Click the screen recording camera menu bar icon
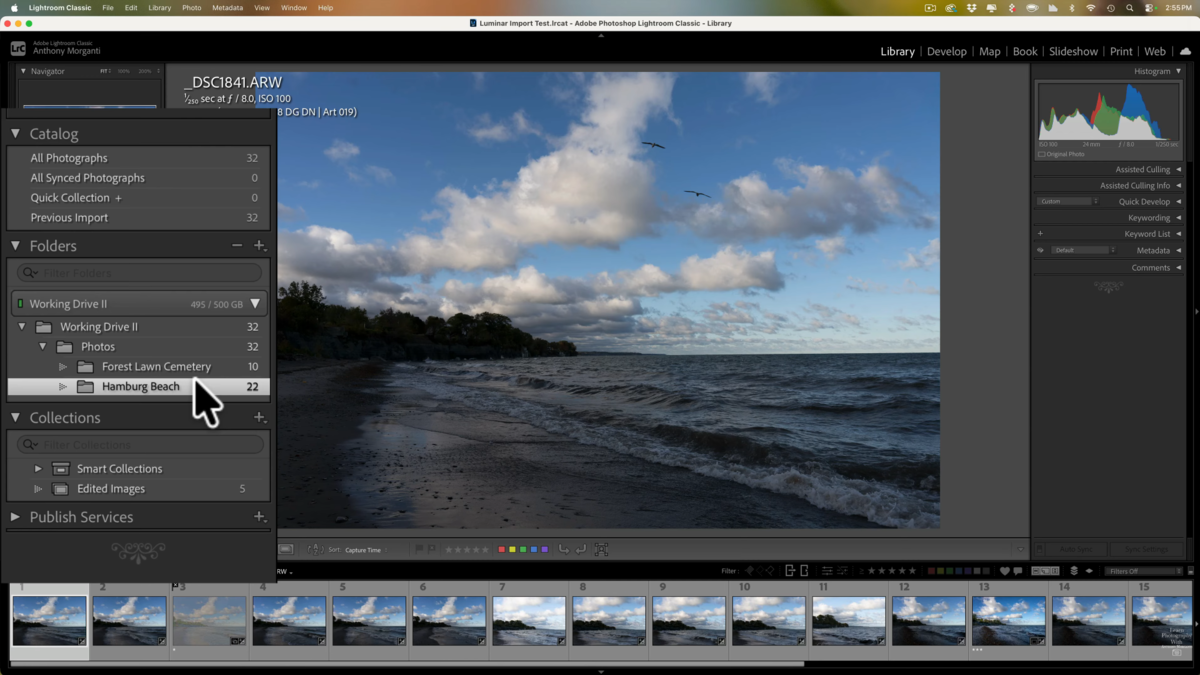The height and width of the screenshot is (675, 1200). [x=930, y=8]
